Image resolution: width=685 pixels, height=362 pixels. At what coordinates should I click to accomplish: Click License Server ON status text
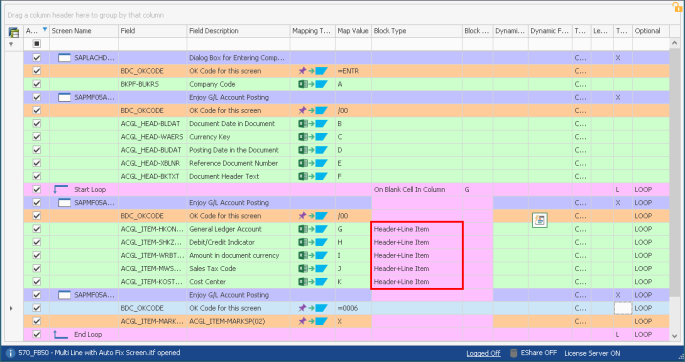point(592,353)
